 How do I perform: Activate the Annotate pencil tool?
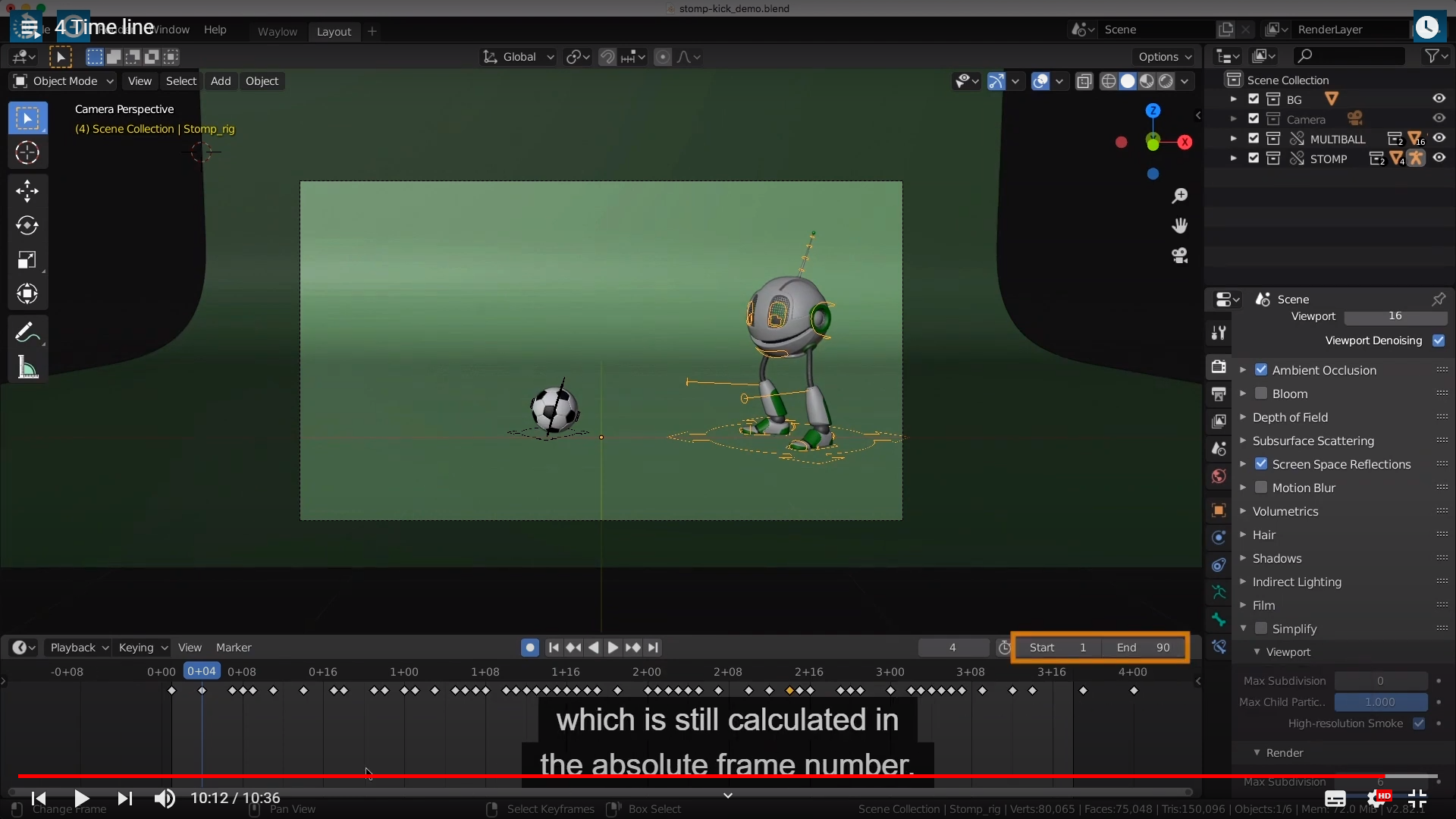click(x=27, y=333)
